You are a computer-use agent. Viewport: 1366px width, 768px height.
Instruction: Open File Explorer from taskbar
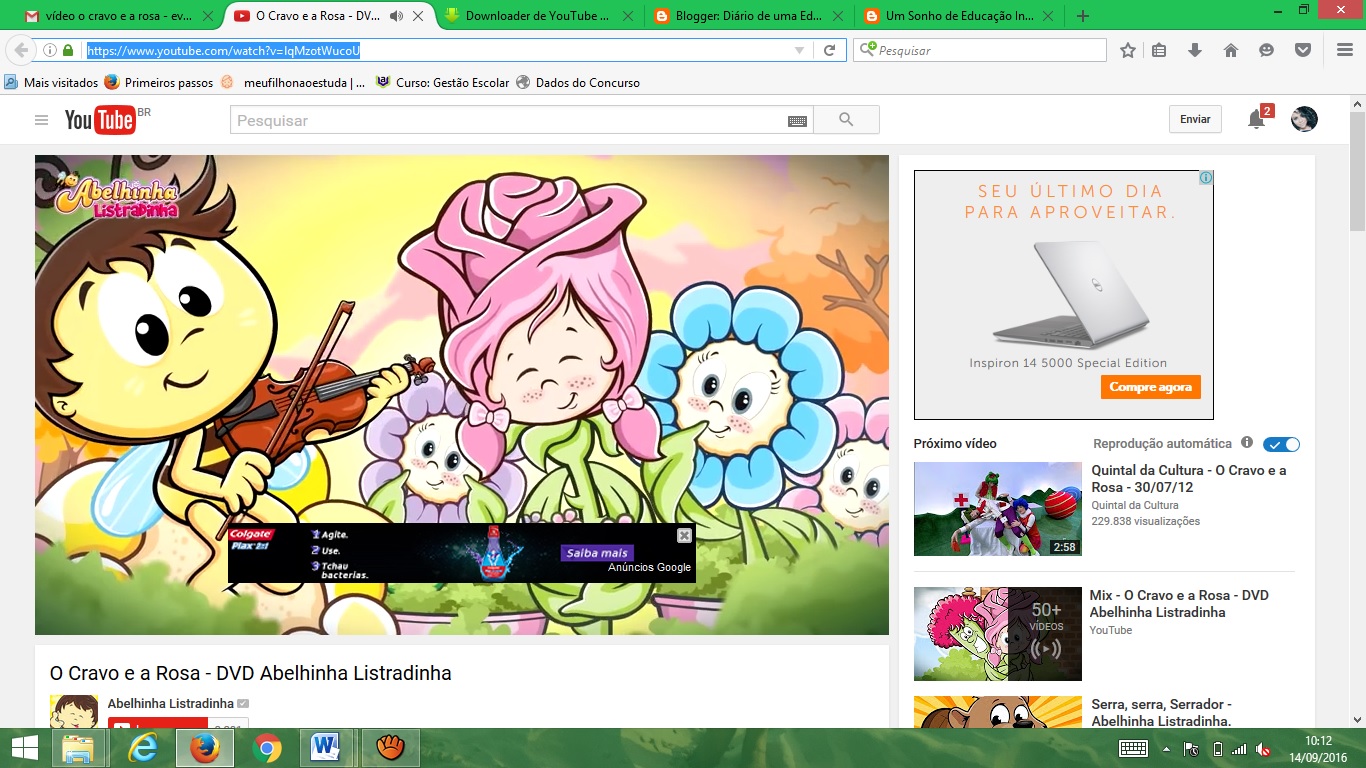(79, 748)
